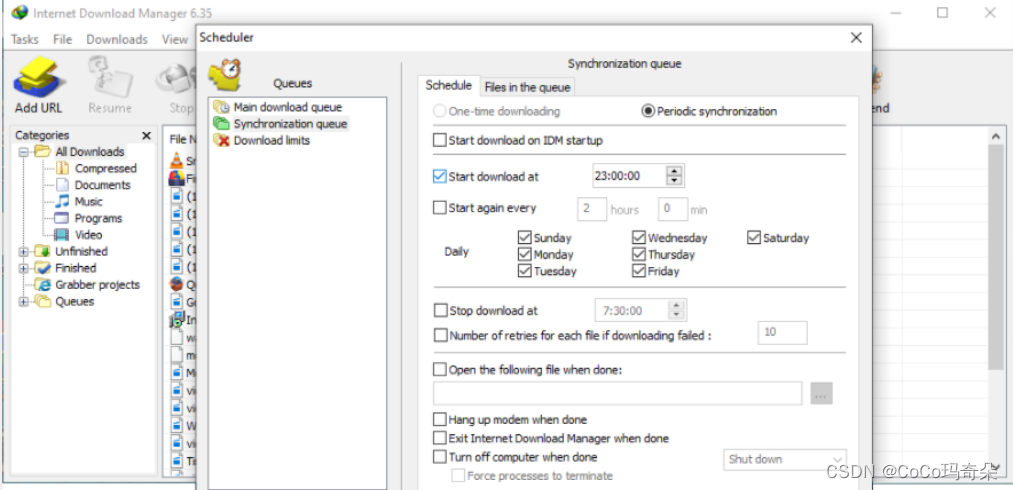This screenshot has height=490, width=1013.
Task: Switch to the Schedule tab
Action: click(448, 86)
